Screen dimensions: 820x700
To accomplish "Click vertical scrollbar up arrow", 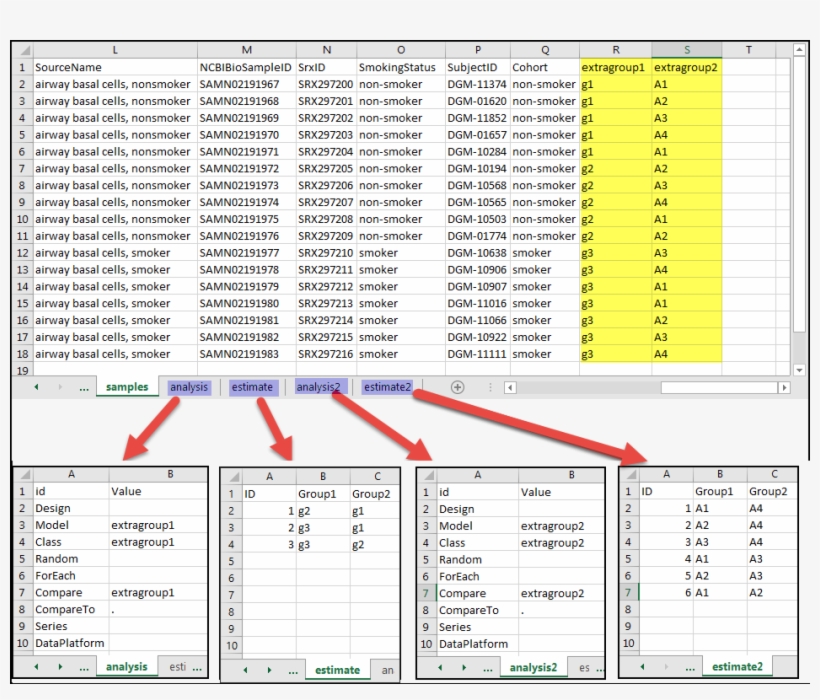I will (x=799, y=50).
